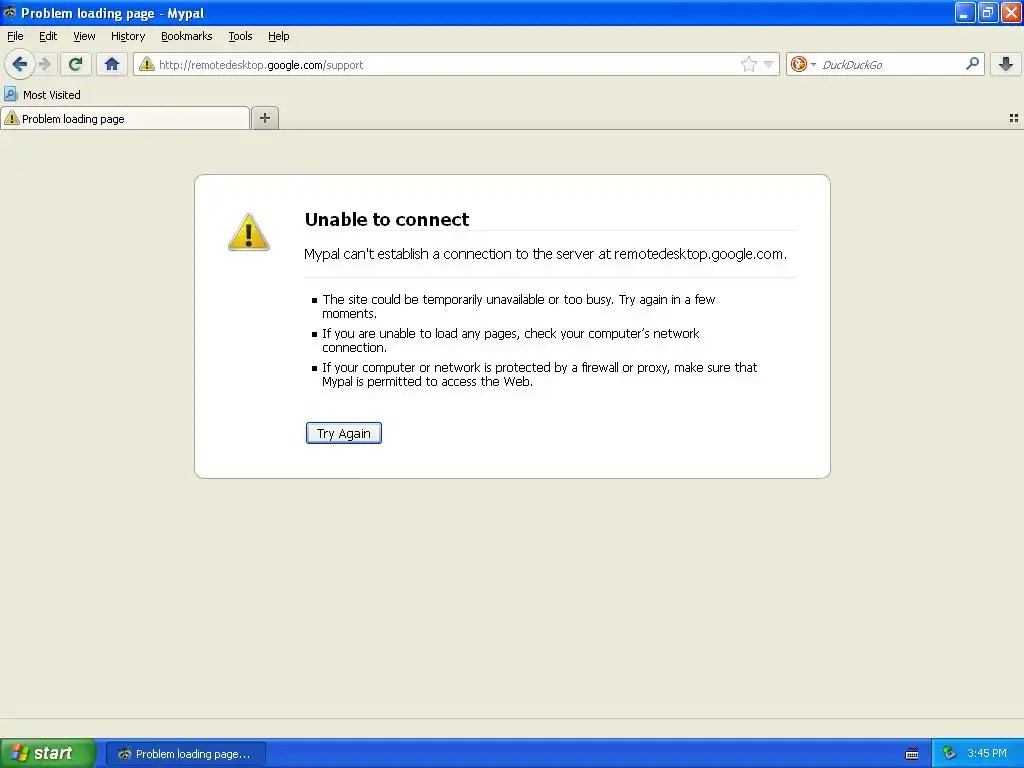Reload the page with the refresh icon

click(75, 64)
